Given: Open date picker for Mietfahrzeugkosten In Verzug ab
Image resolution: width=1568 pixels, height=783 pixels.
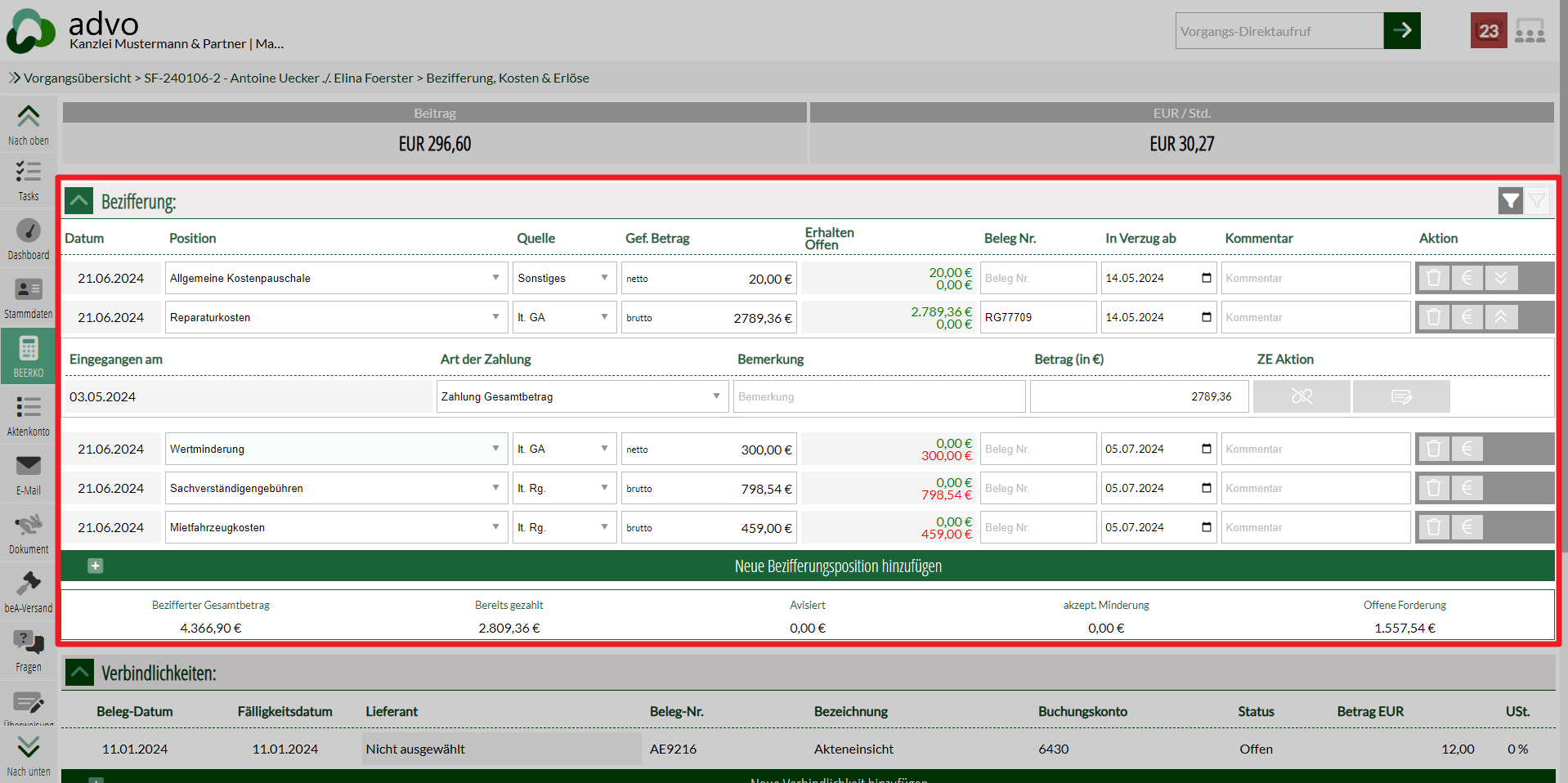Looking at the screenshot, I should click(1206, 527).
